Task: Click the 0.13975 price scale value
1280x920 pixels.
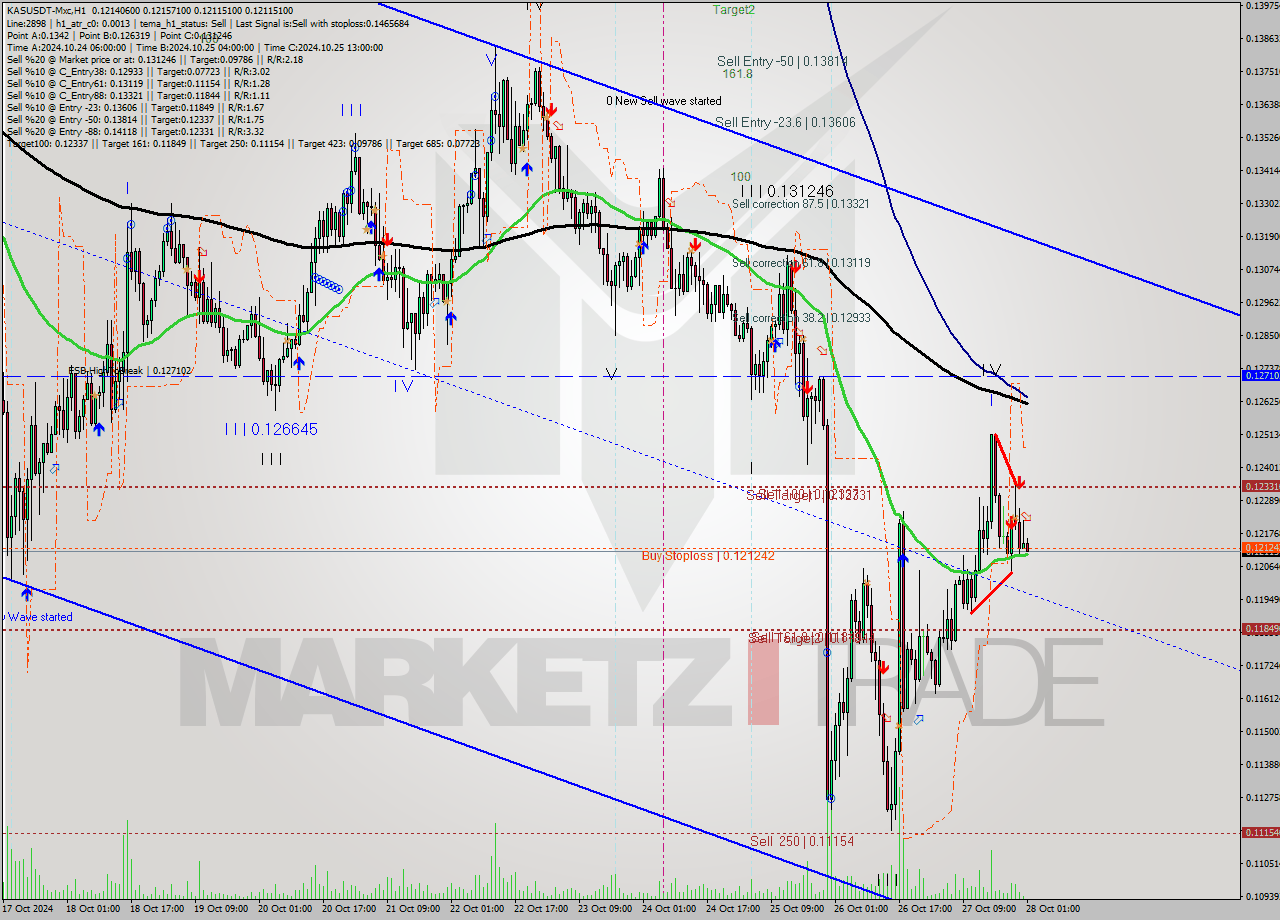Action: pos(1262,6)
